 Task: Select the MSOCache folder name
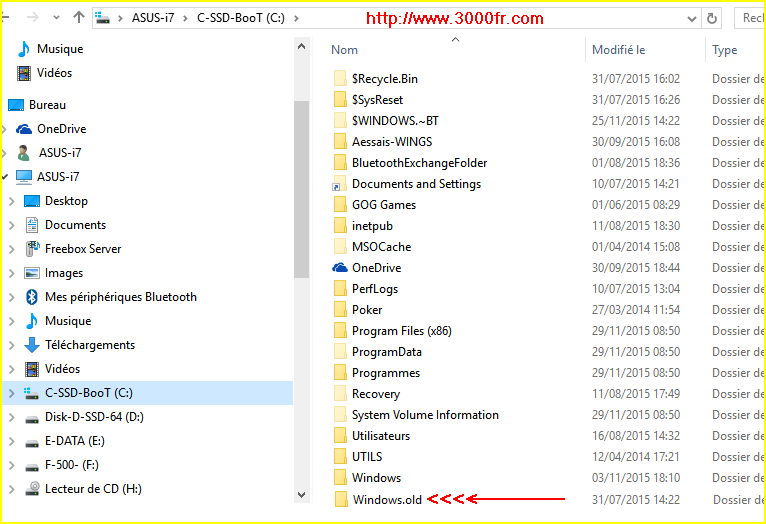pyautogui.click(x=382, y=247)
